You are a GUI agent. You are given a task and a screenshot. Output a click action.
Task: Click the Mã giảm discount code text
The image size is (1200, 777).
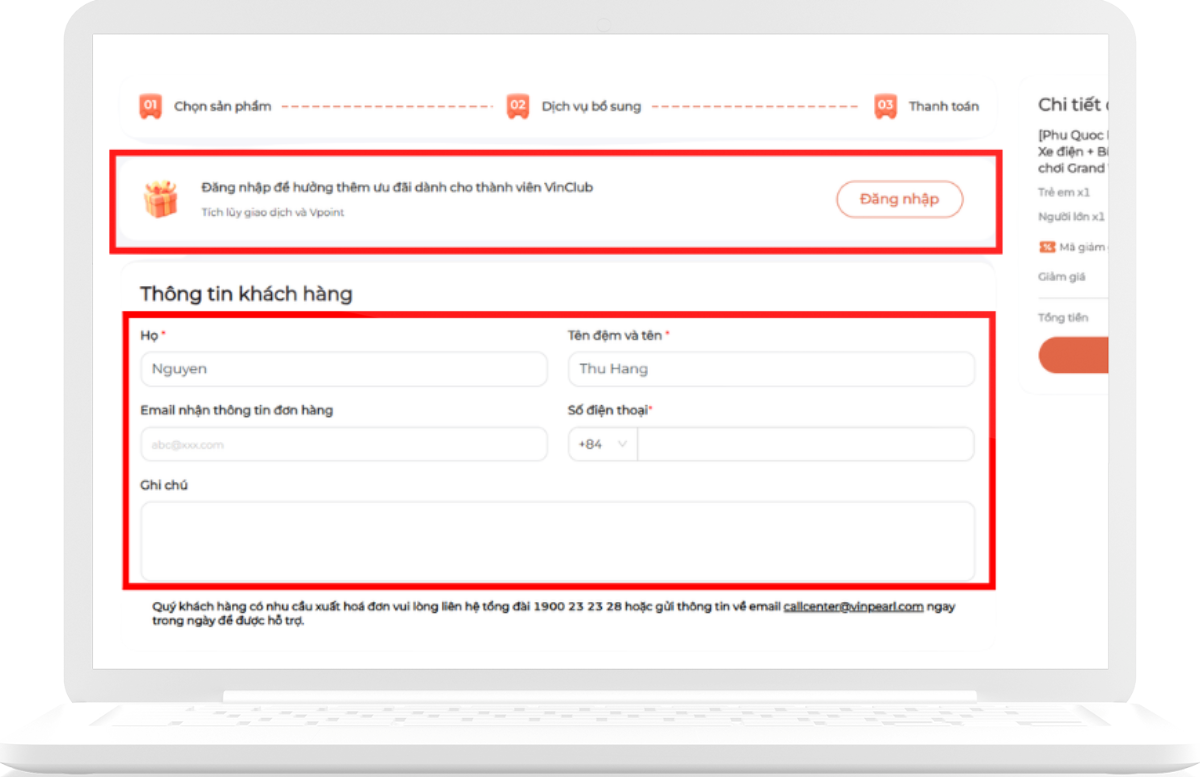coord(1083,247)
